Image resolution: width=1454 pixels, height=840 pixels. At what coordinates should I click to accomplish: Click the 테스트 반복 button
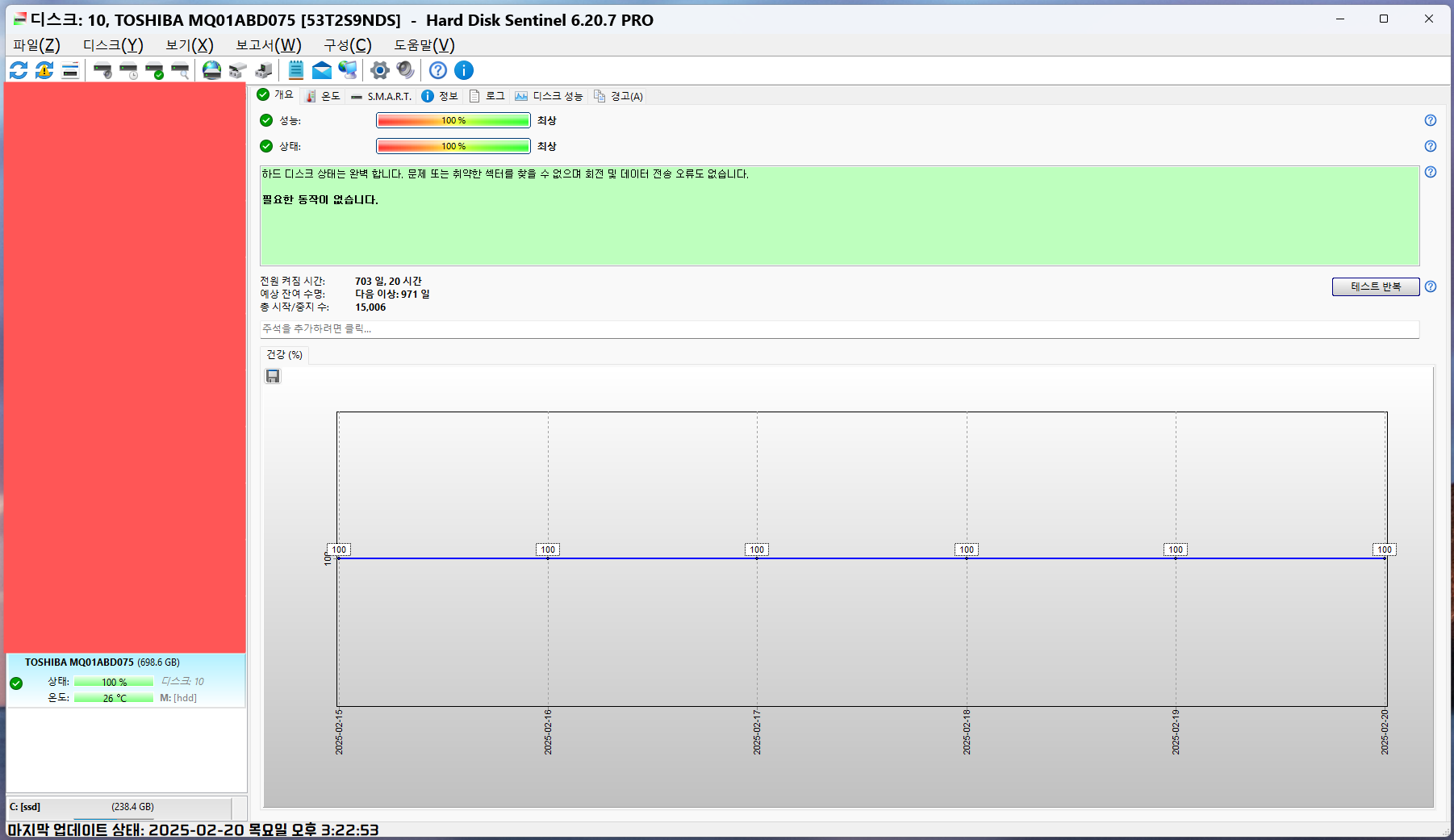click(x=1376, y=286)
